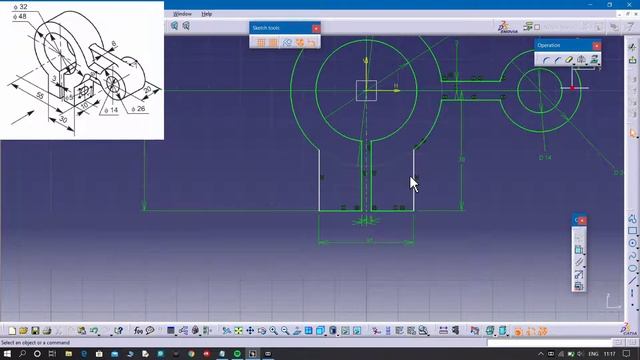Click the Open file folder icon
The height and width of the screenshot is (360, 640).
23,331
